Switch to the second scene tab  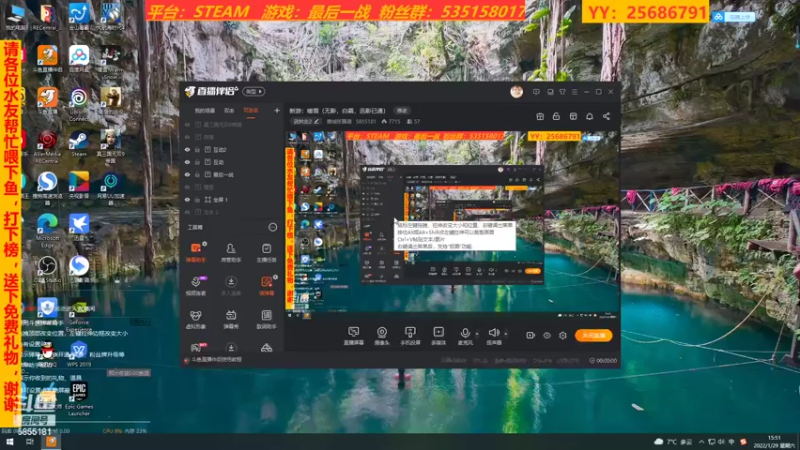pyautogui.click(x=229, y=110)
